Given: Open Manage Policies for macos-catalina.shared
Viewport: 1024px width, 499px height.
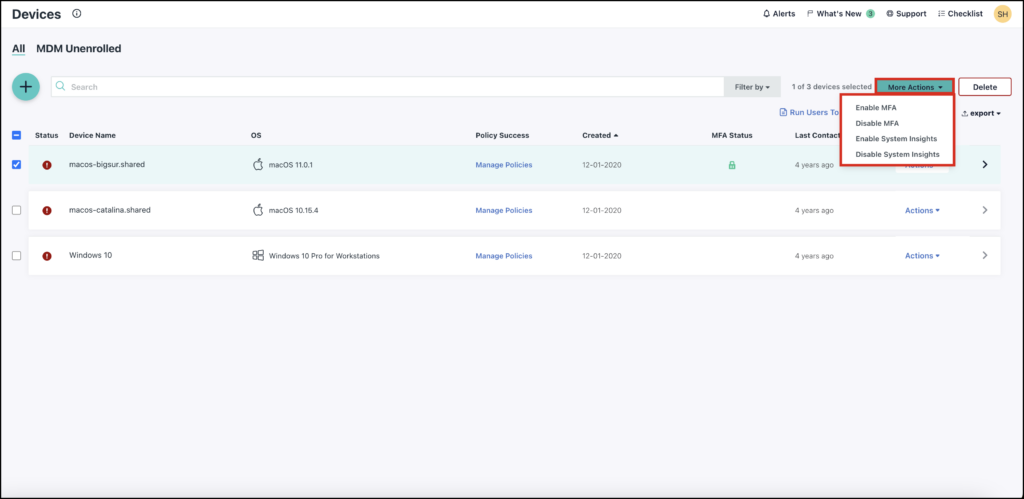Looking at the screenshot, I should tap(504, 210).
